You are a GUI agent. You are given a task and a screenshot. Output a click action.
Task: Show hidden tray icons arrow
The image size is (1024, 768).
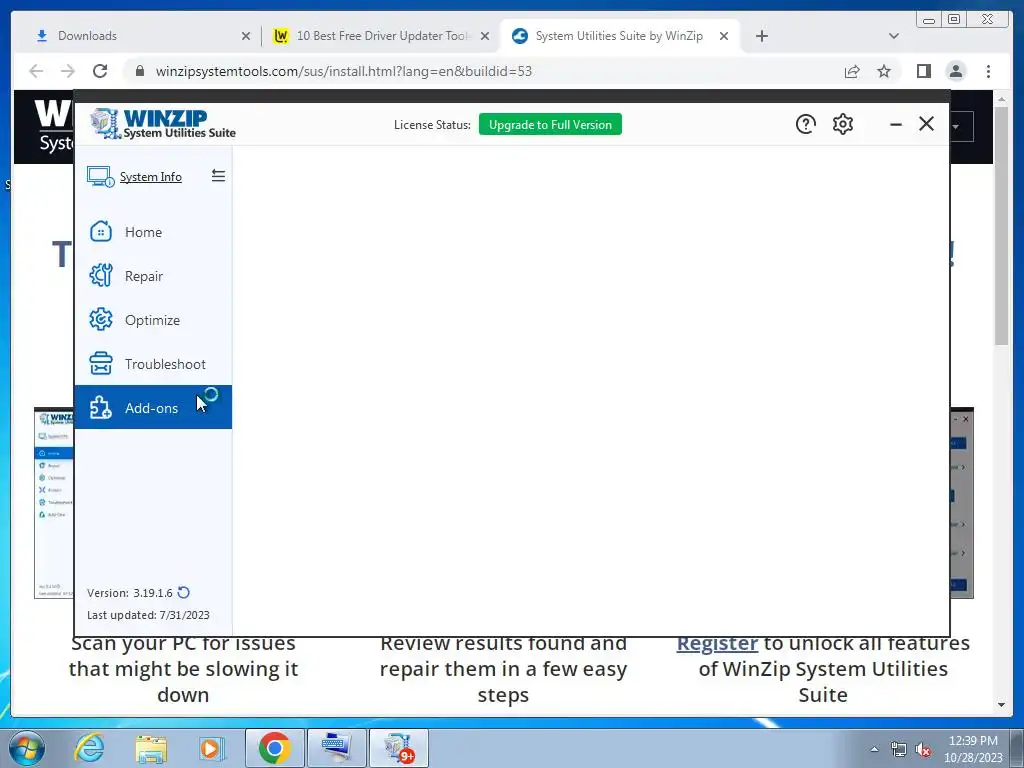coord(874,749)
